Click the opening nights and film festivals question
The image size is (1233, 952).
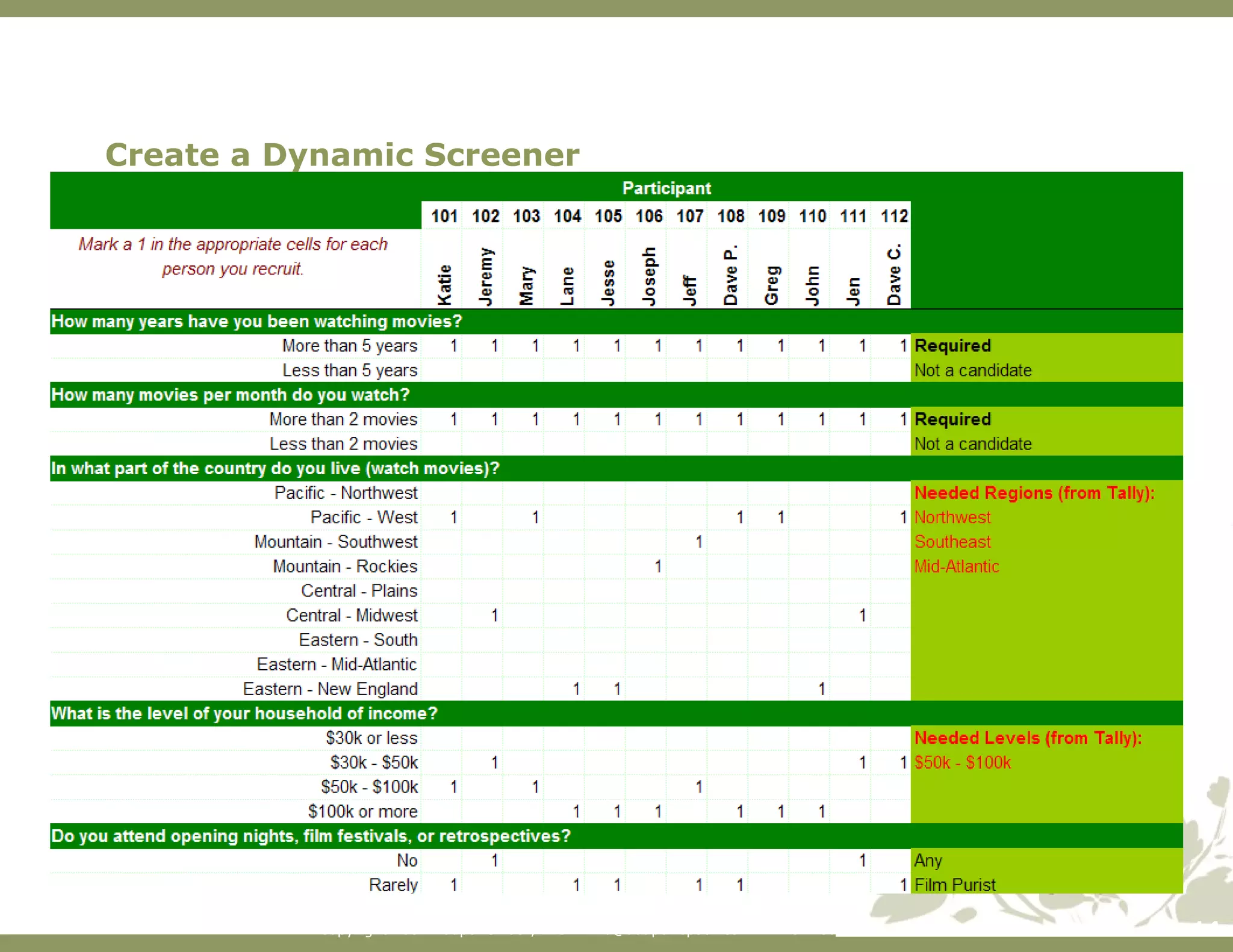click(x=616, y=836)
